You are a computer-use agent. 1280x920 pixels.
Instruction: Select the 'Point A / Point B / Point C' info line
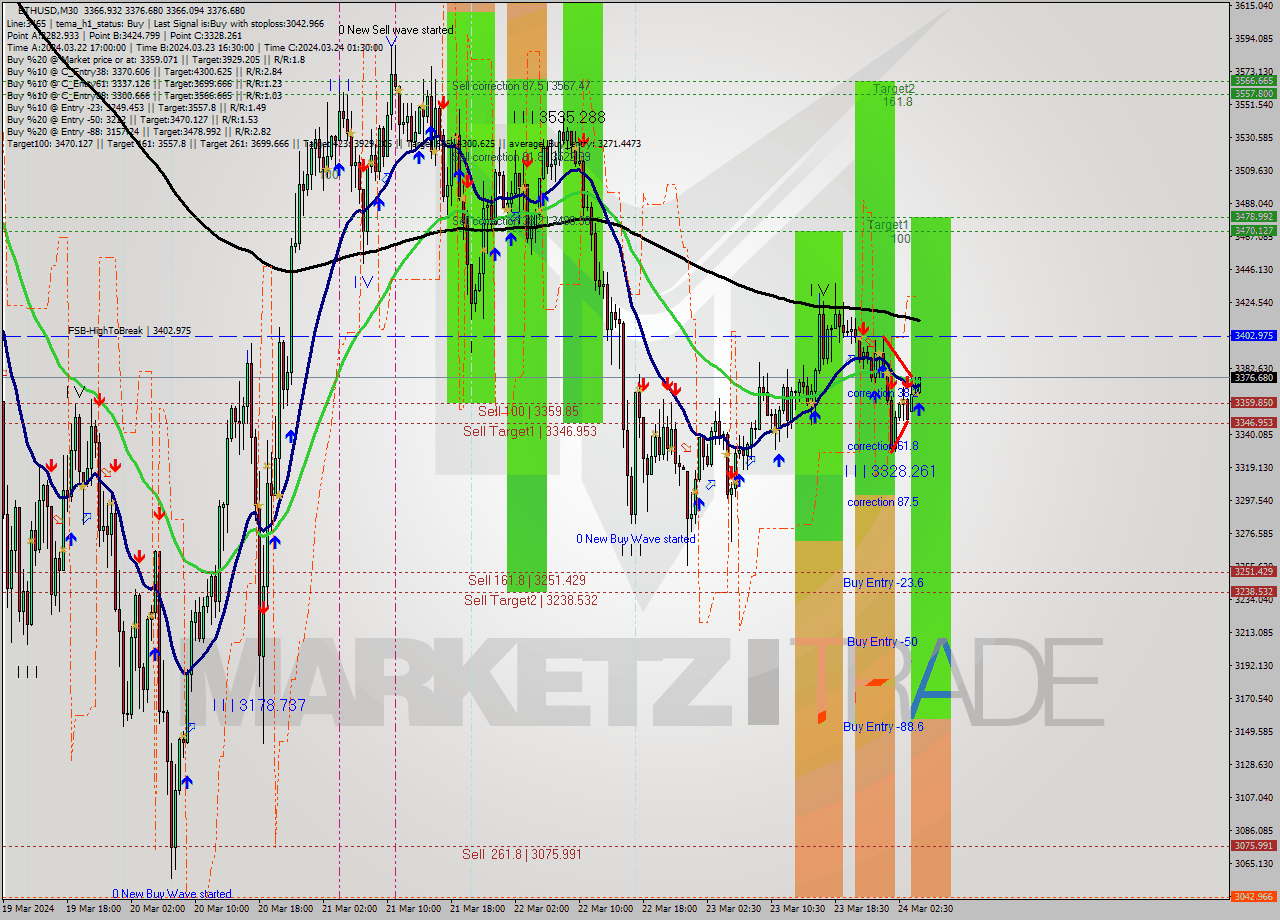(x=124, y=35)
